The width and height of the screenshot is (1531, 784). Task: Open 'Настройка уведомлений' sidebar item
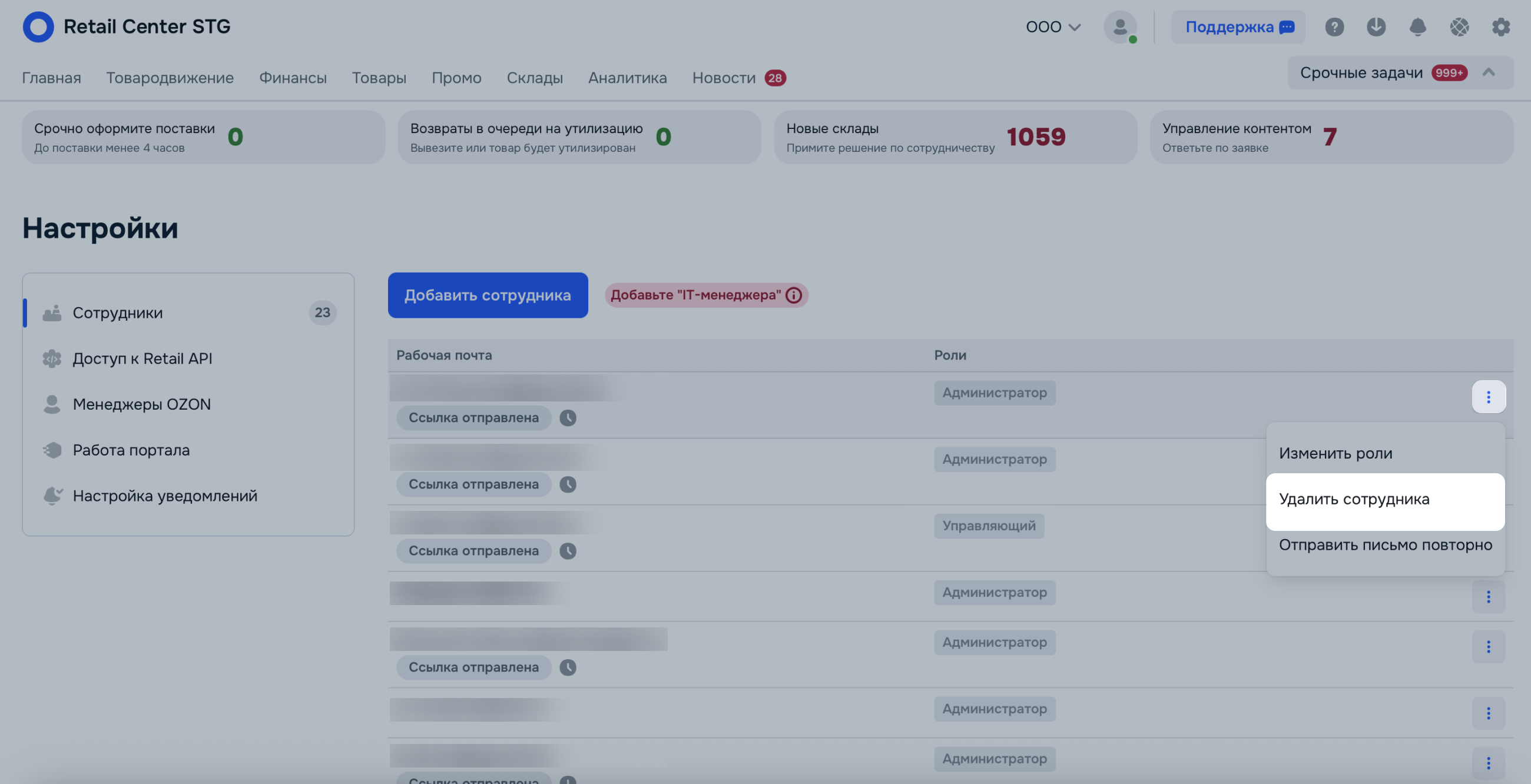[x=165, y=496]
